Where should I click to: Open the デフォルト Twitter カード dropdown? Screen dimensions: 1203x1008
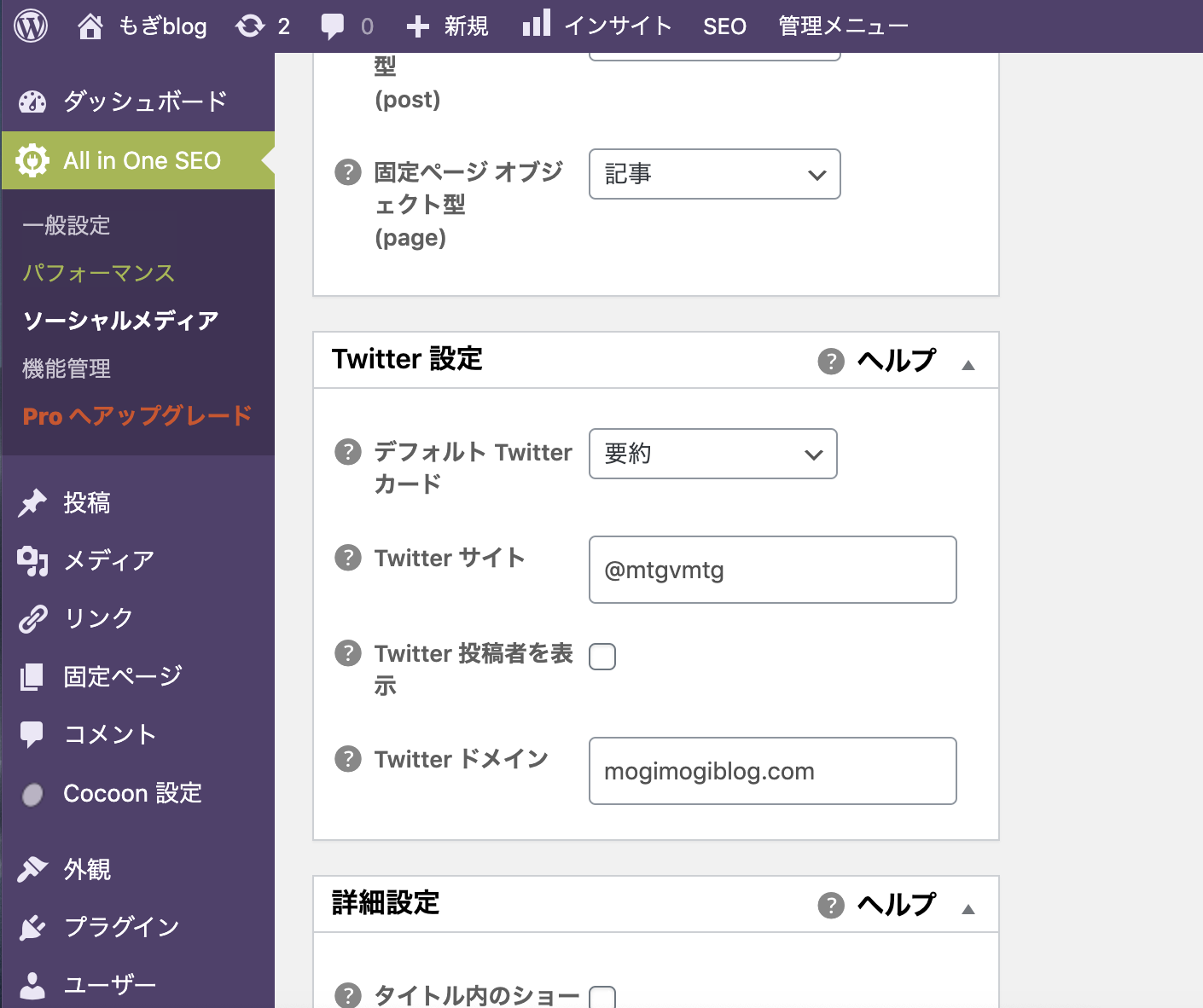[712, 454]
